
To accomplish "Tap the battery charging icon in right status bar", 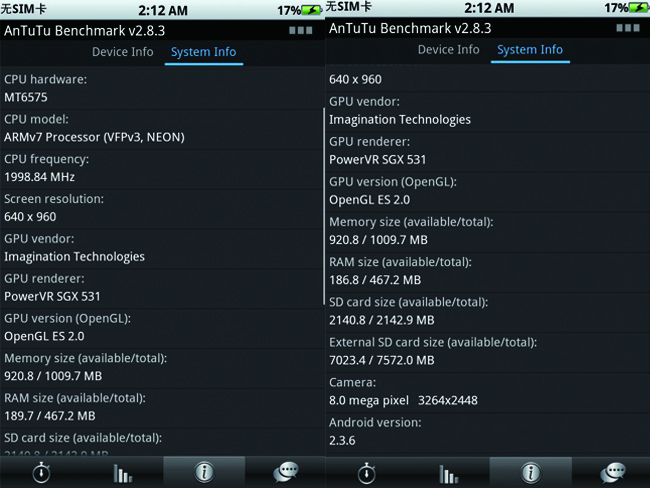I will 639,7.
